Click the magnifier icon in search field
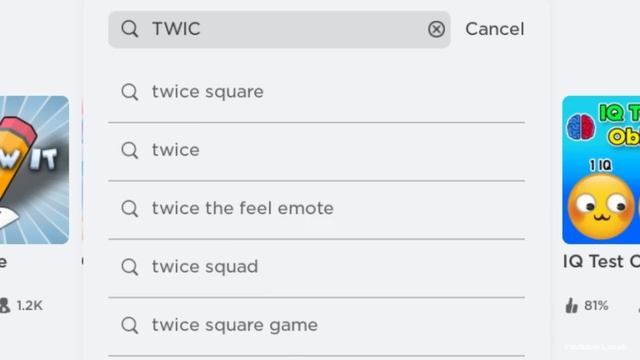The image size is (640, 360). (130, 29)
